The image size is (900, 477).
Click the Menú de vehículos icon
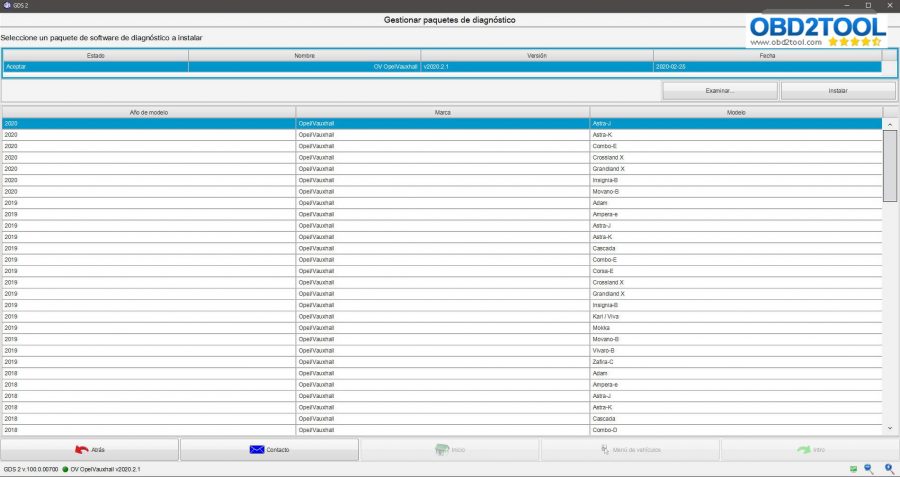pos(605,450)
